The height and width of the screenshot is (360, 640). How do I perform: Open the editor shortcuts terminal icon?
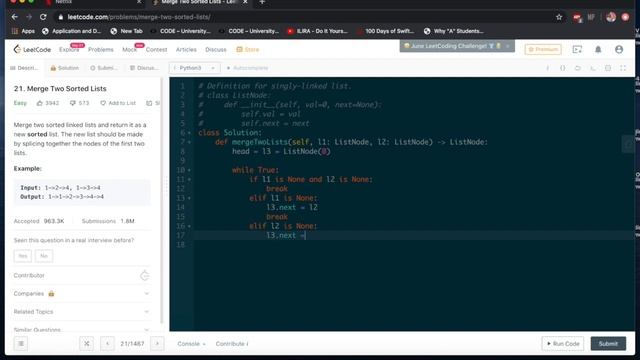593,68
